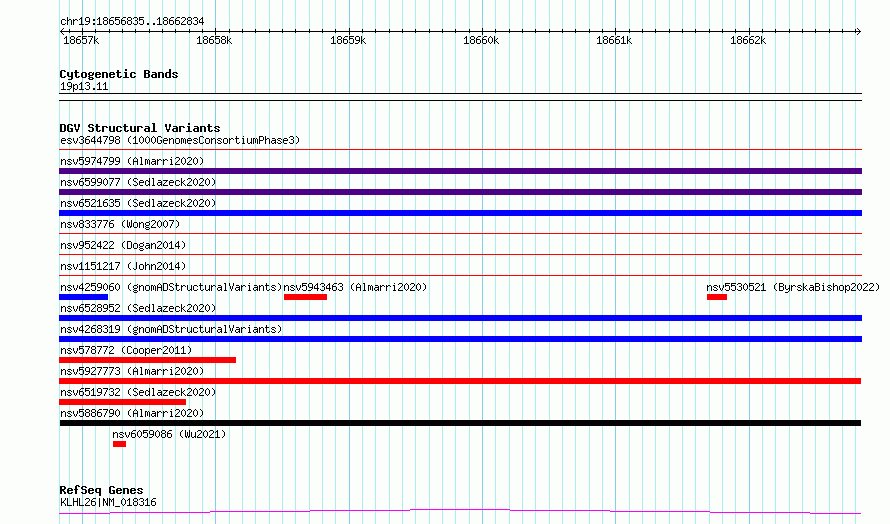The image size is (890, 524).
Task: Click the blue bar under nsv6528952
Action: pos(460,318)
